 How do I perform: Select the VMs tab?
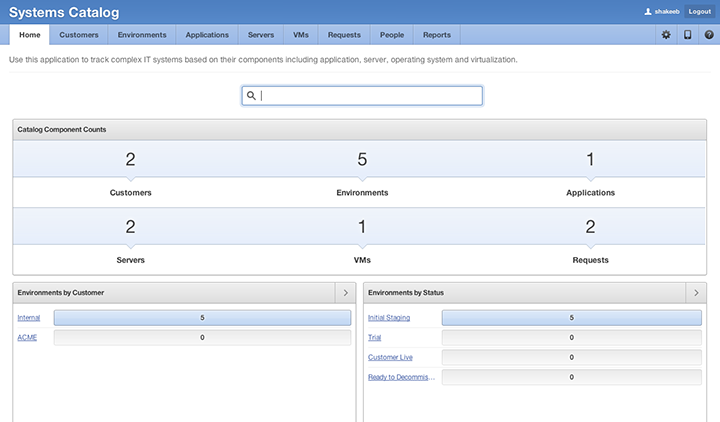[300, 35]
